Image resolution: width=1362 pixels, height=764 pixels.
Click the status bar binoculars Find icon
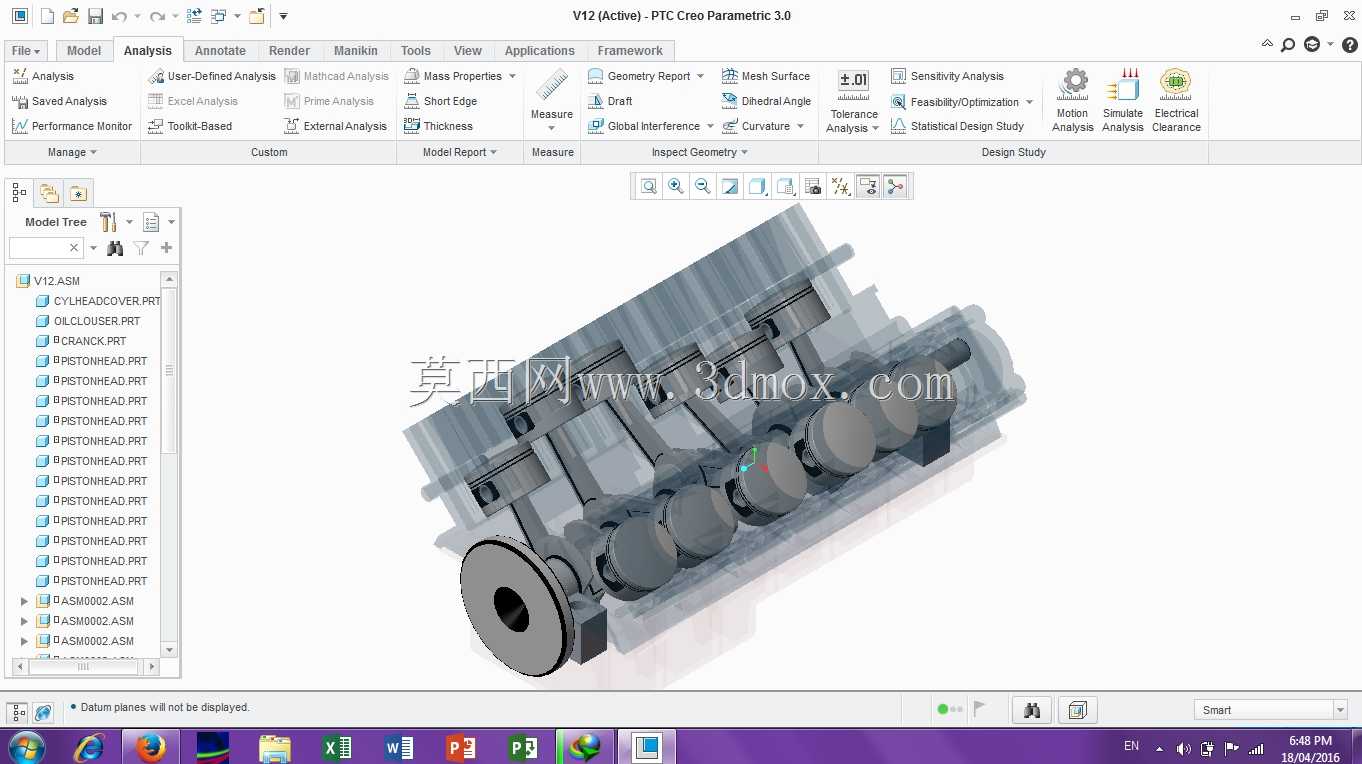(x=1032, y=710)
